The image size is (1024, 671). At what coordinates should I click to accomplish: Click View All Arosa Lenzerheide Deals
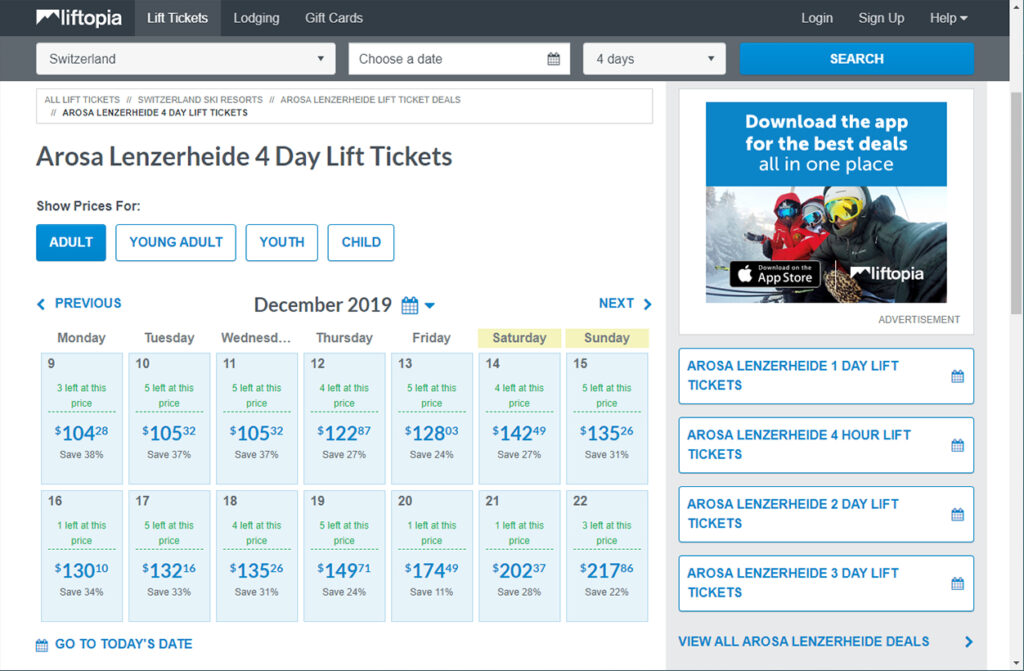pyautogui.click(x=803, y=642)
